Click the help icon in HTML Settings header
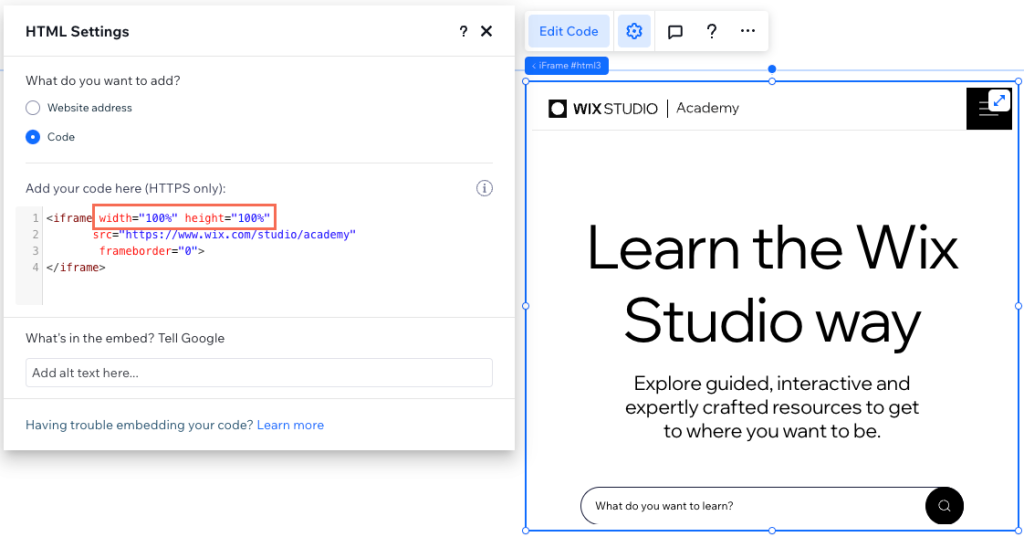 (463, 31)
